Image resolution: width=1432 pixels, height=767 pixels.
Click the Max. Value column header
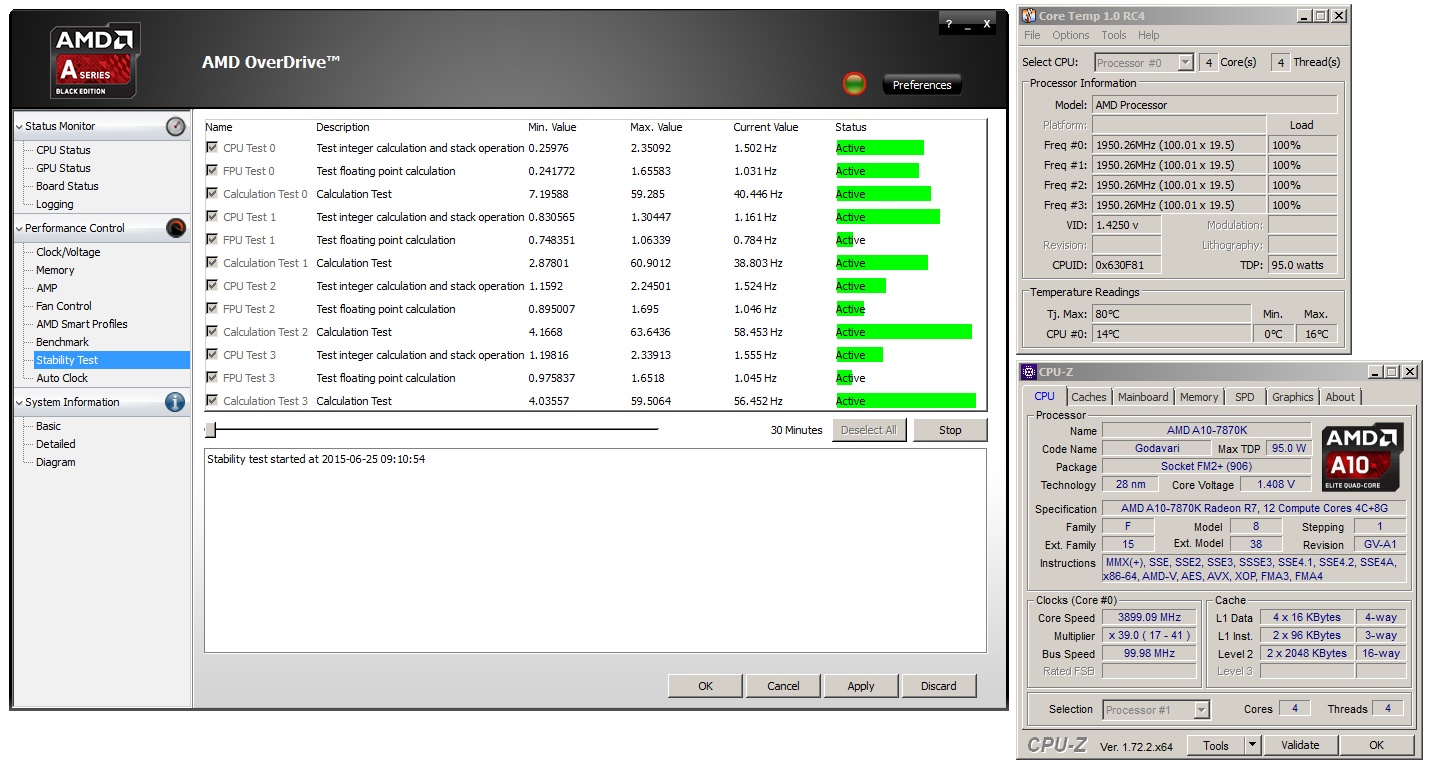coord(656,127)
